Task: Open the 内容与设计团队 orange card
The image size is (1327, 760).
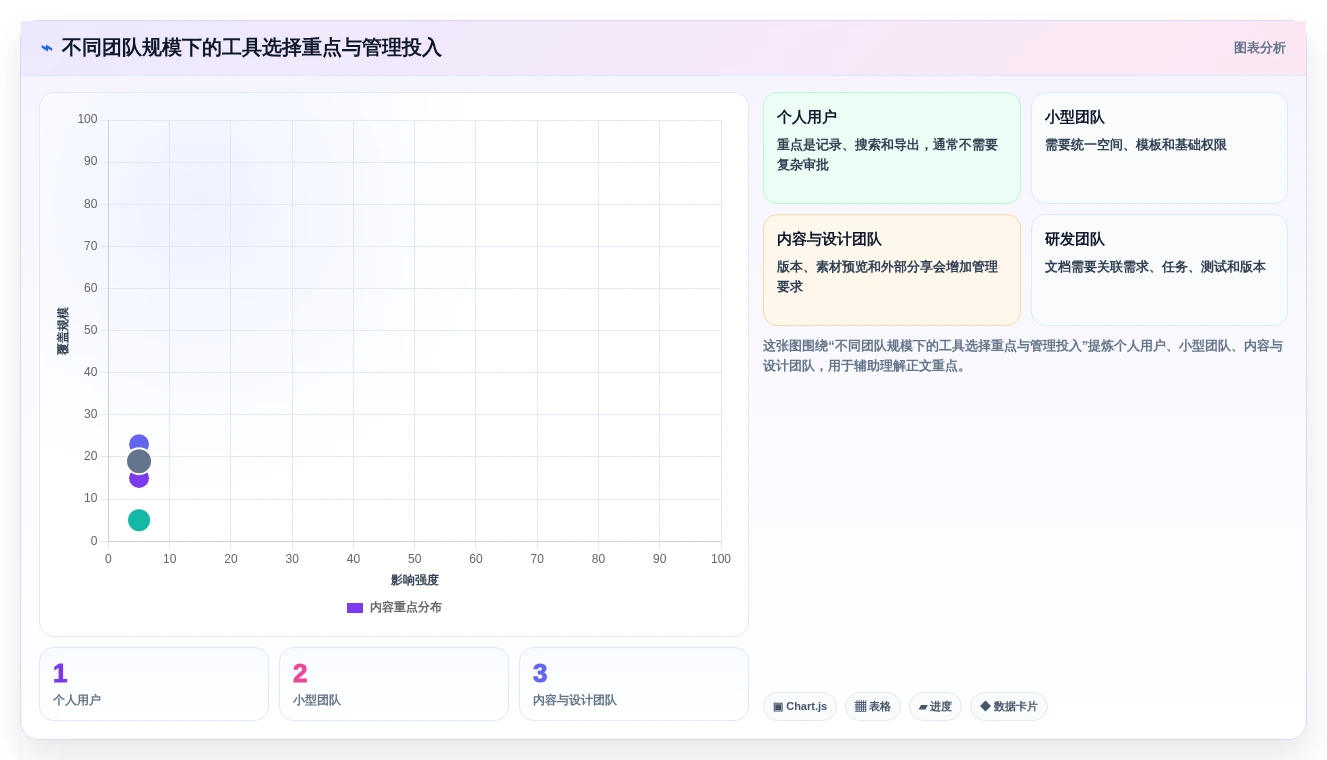Action: pyautogui.click(x=891, y=270)
